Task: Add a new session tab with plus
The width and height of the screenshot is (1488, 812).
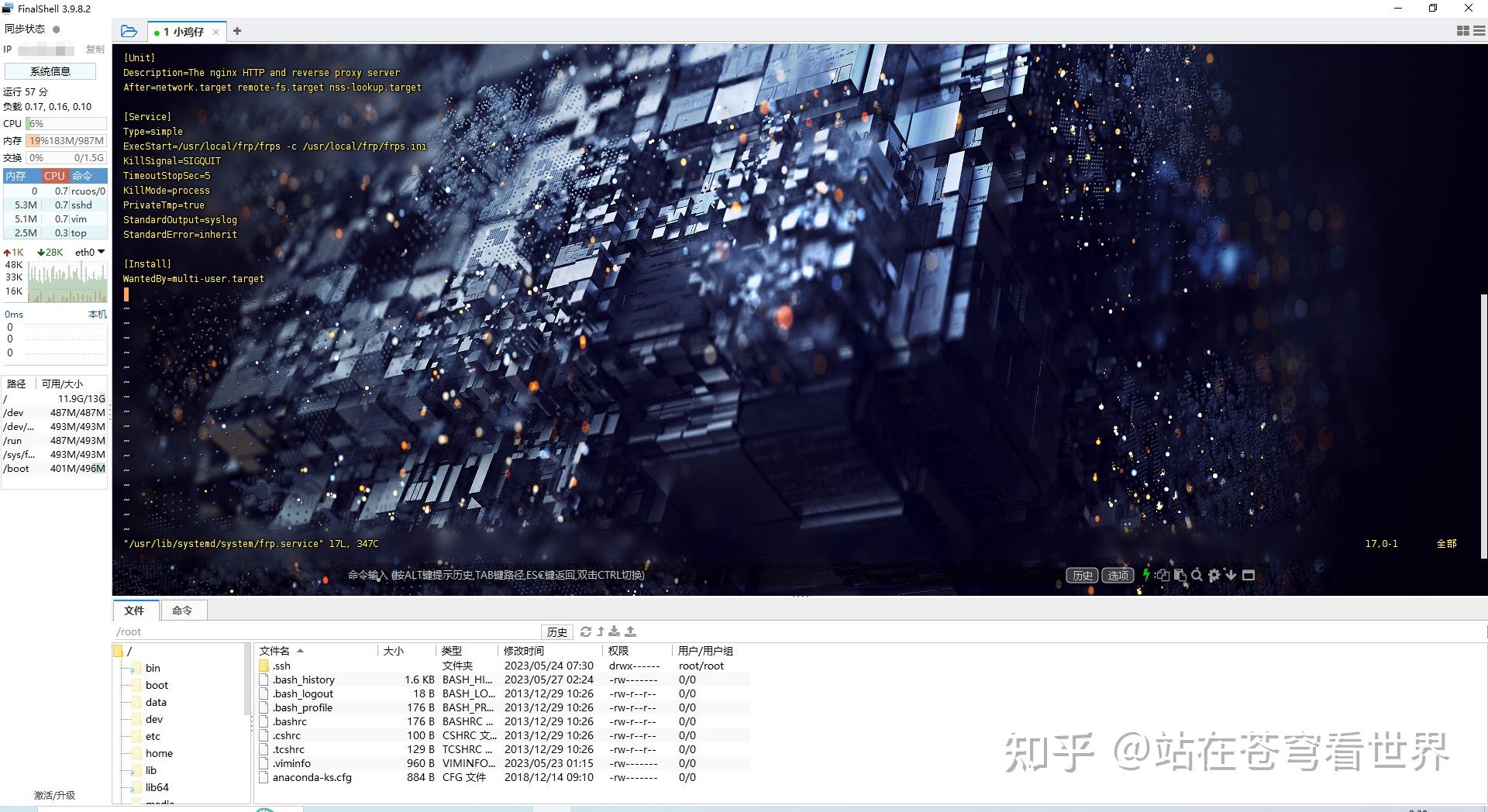Action: [237, 31]
